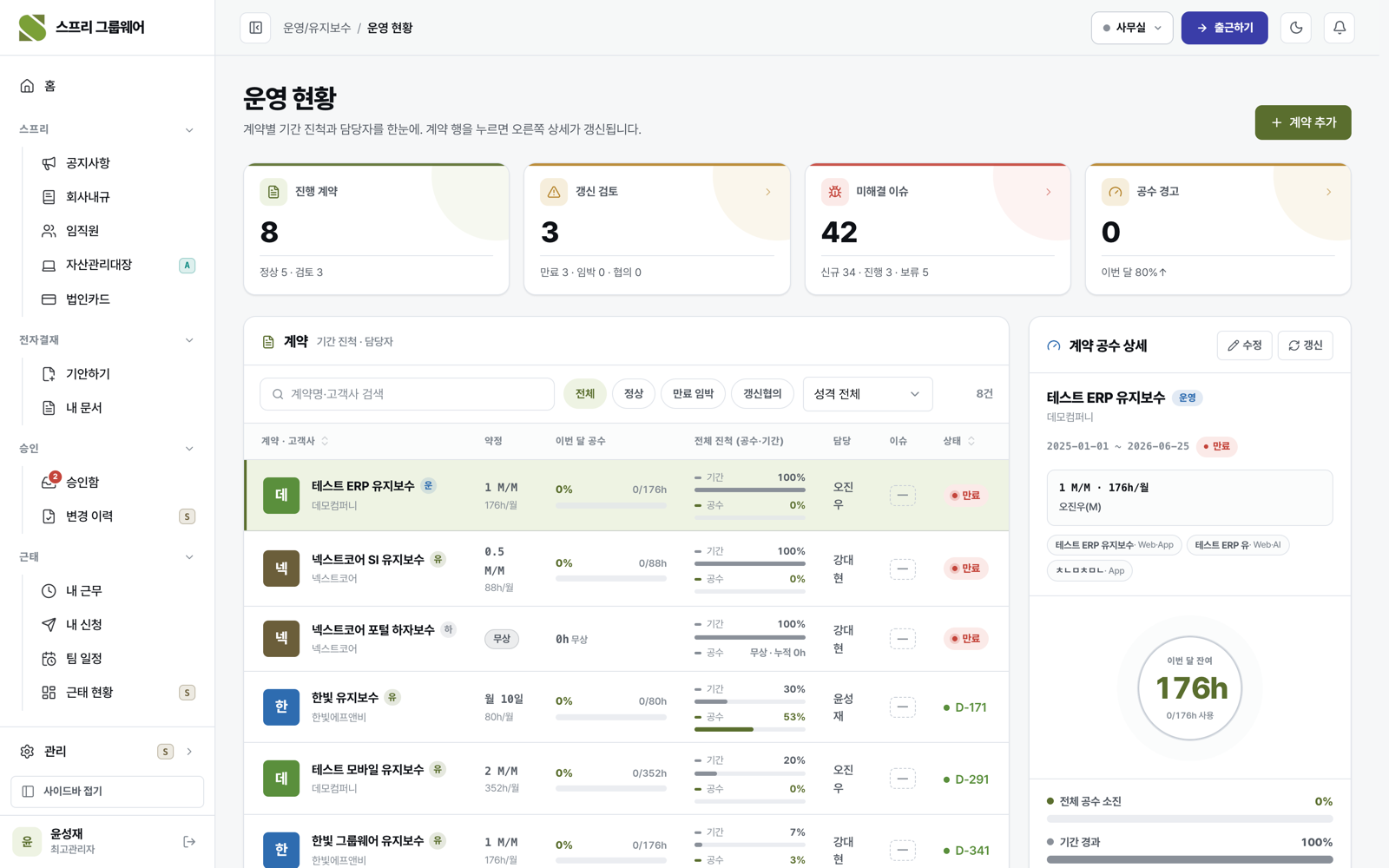Click the 공수 경고 gauge icon
The height and width of the screenshot is (868, 1389).
coord(1116,192)
